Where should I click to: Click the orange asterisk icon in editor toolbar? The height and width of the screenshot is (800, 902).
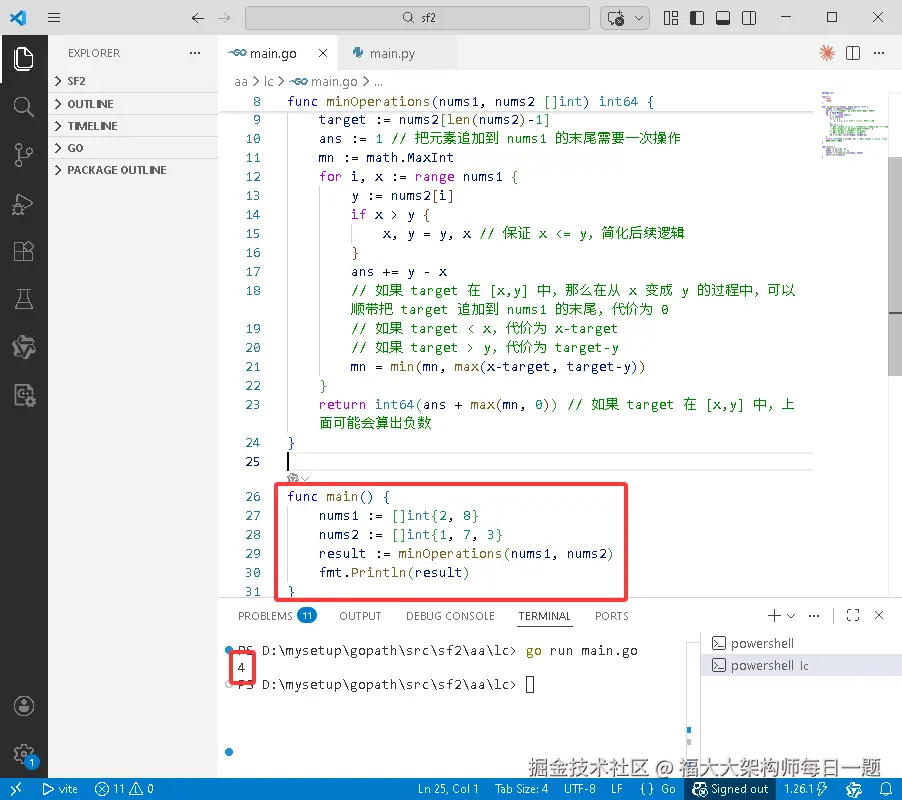click(x=827, y=53)
